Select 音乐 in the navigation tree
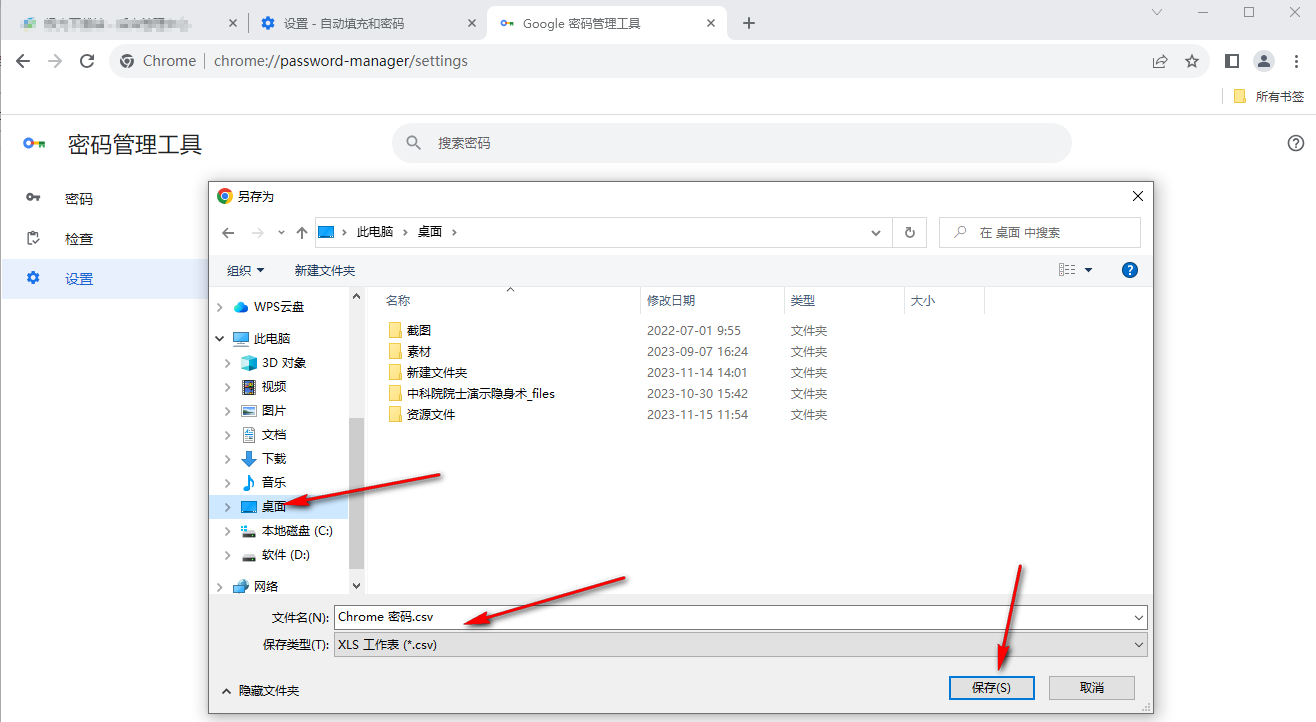The width and height of the screenshot is (1316, 722). 274,483
